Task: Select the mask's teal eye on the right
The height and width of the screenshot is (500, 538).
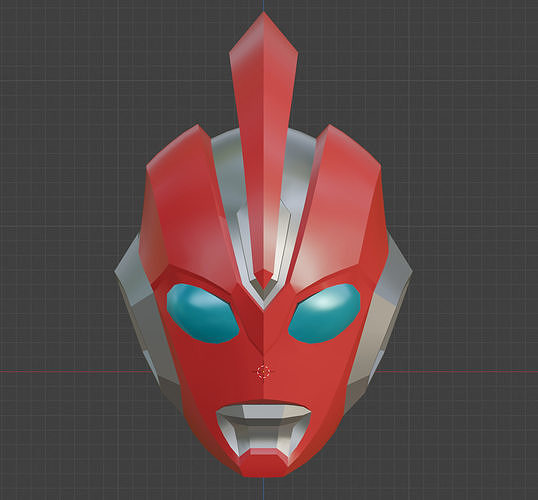Action: (324, 313)
